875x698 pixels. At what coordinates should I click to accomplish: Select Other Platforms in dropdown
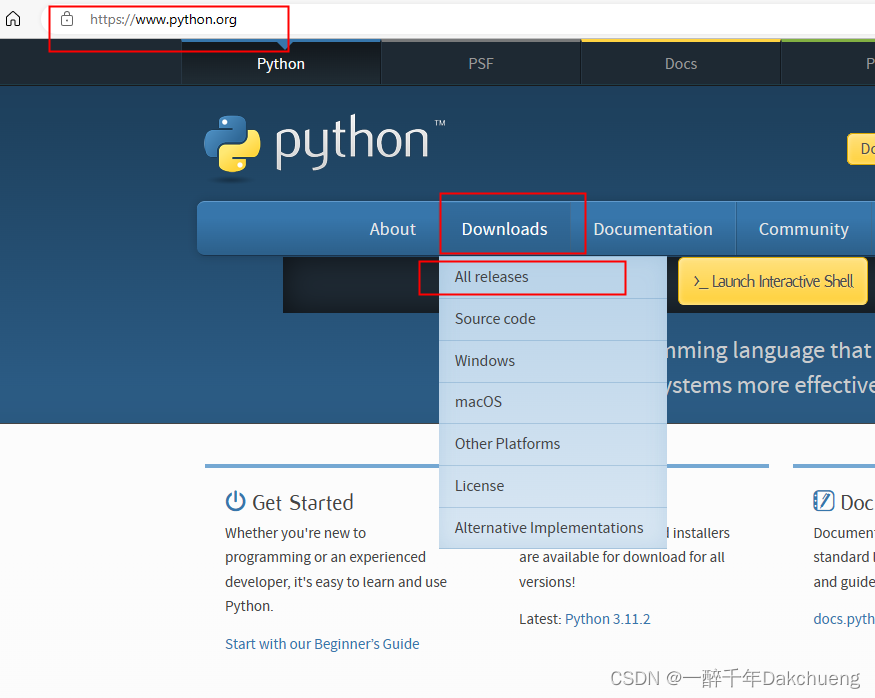click(553, 444)
